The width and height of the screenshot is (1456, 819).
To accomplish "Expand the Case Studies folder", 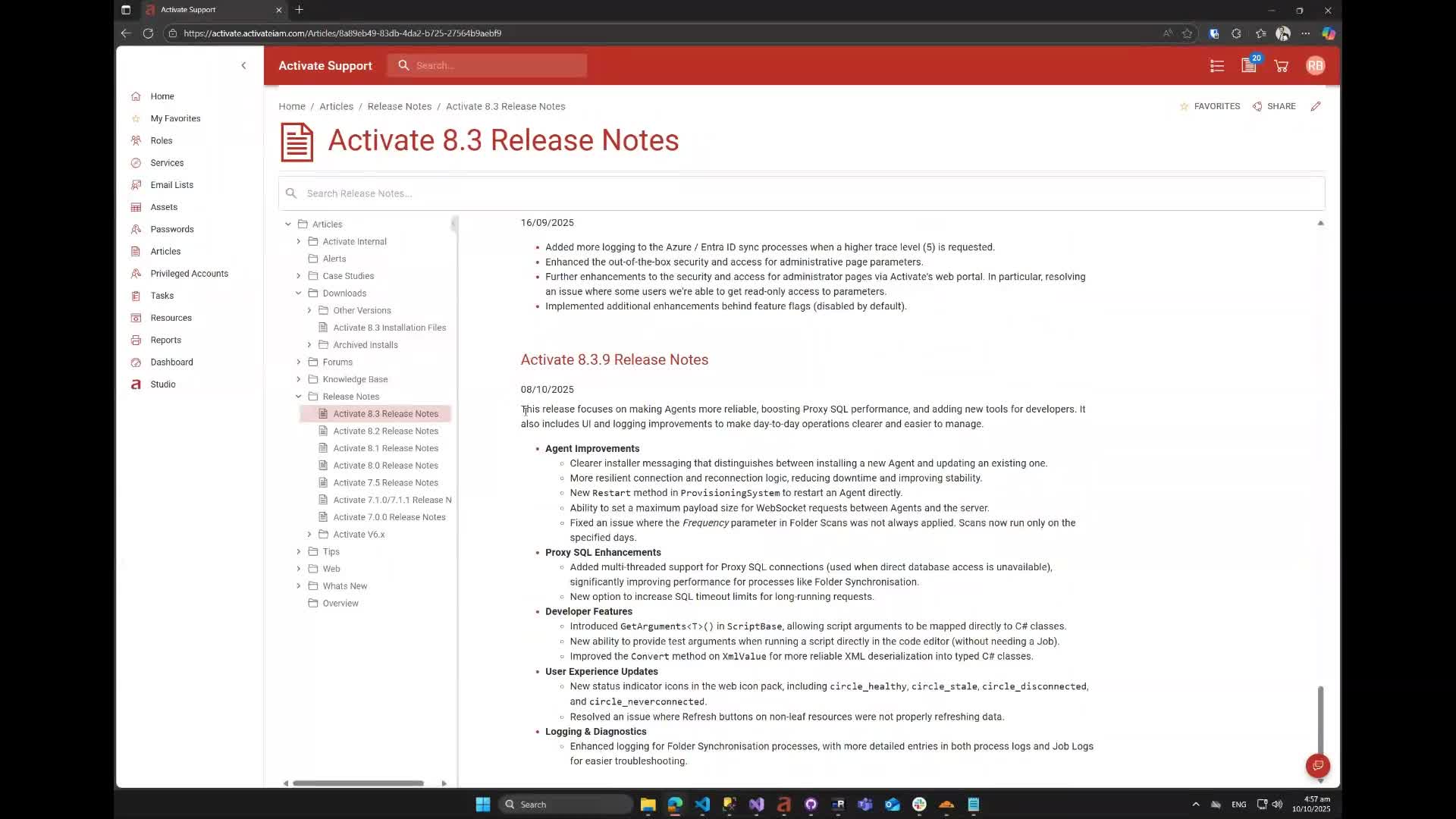I will (299, 276).
